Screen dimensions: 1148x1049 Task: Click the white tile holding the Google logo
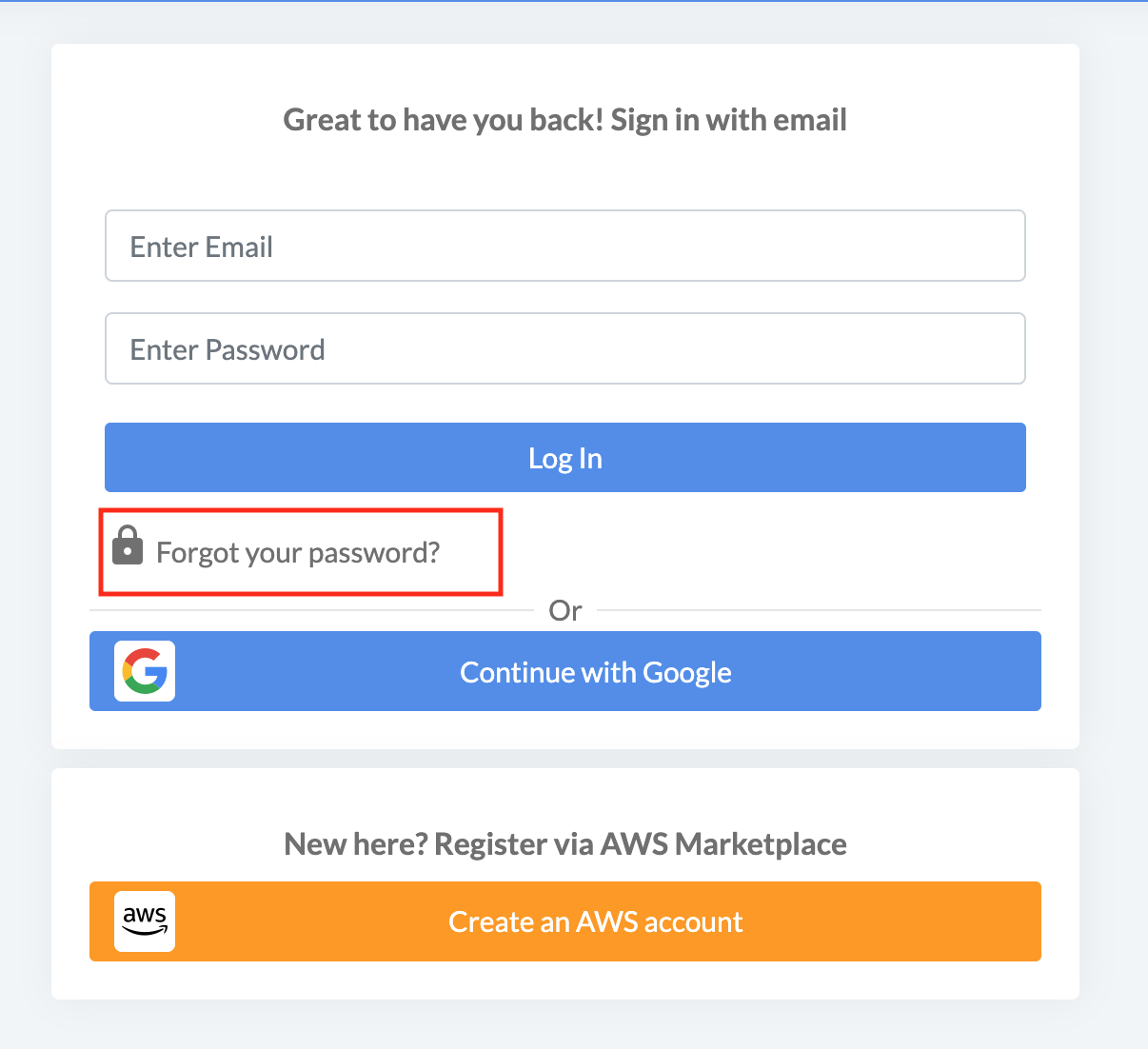point(145,671)
